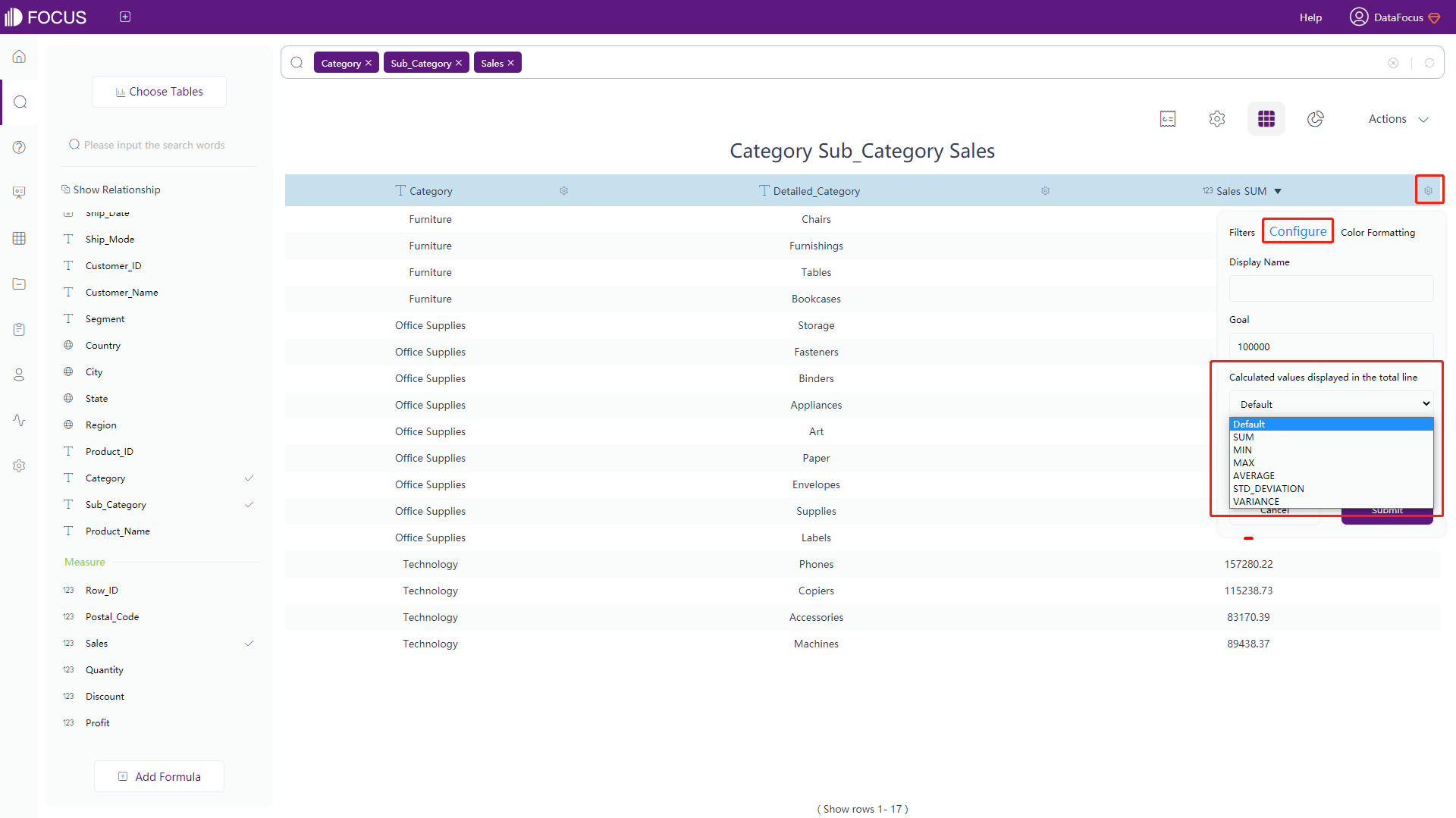Viewport: 1456px width, 818px height.
Task: Select the Discount measure field
Action: click(x=105, y=697)
